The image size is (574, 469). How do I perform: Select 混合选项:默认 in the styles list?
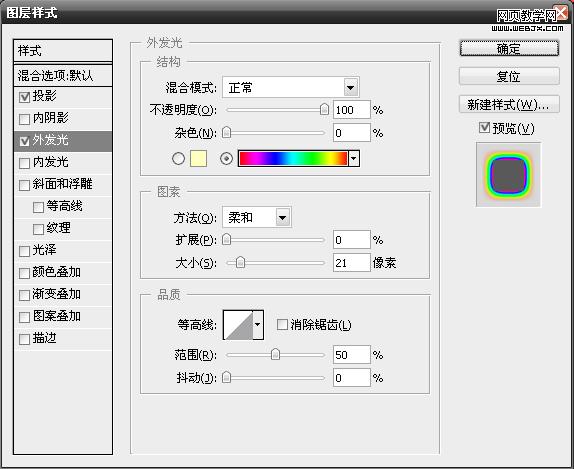coord(63,75)
